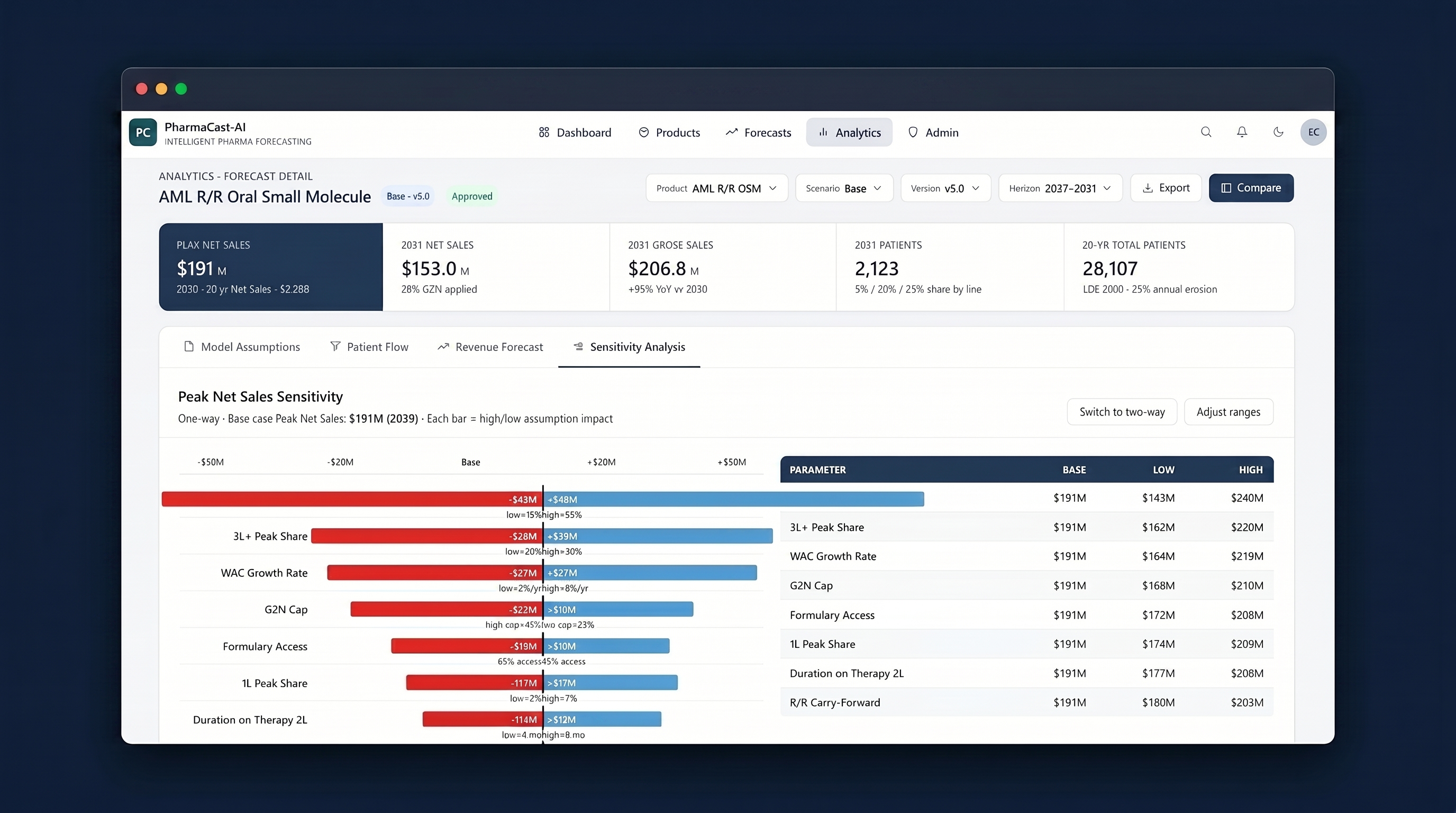Click the LOW column header
Image resolution: width=1456 pixels, height=813 pixels.
pyautogui.click(x=1164, y=470)
